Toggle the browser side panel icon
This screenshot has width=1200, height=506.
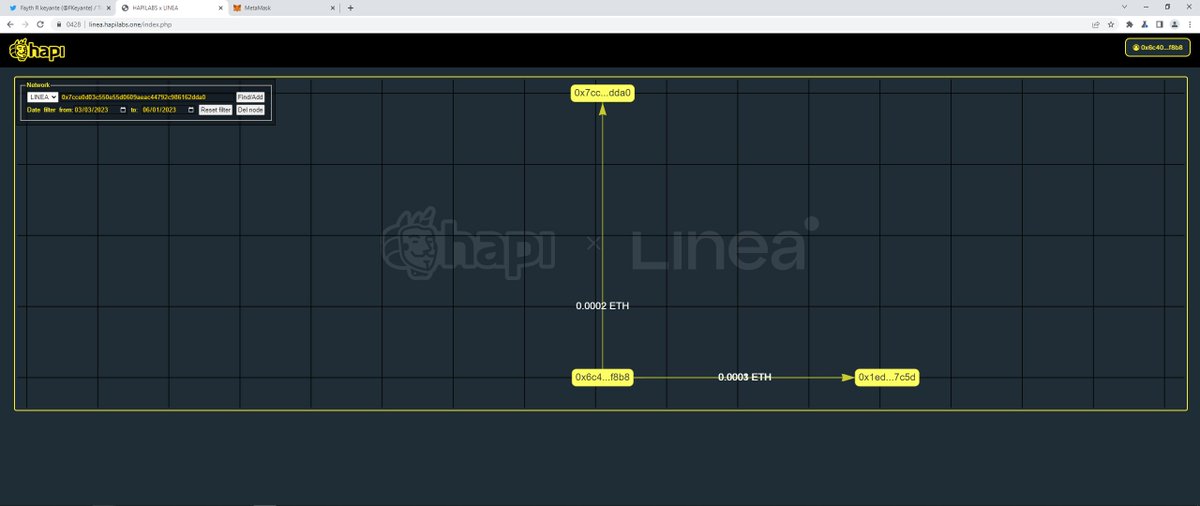click(1159, 24)
